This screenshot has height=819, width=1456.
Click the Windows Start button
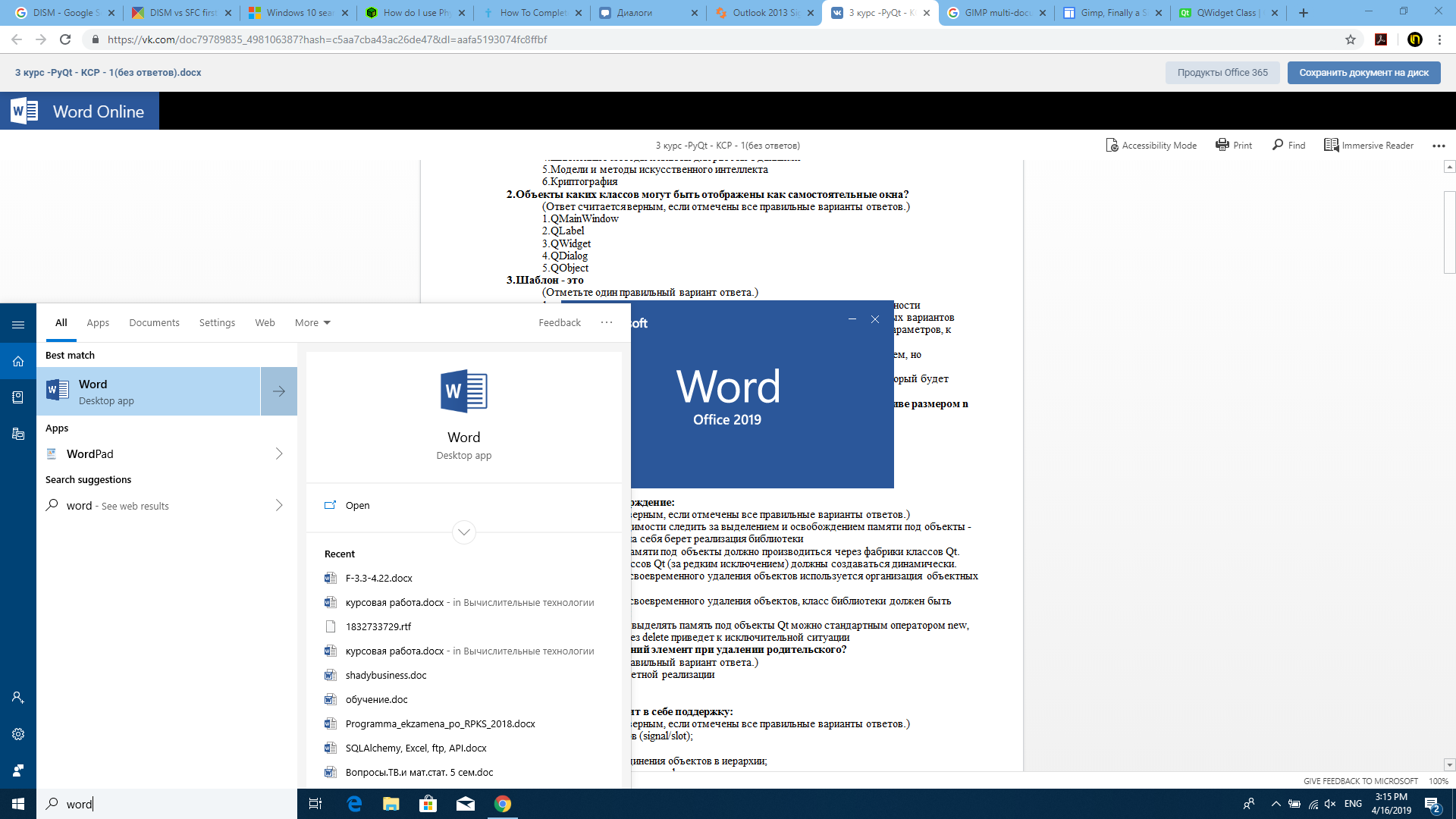click(x=18, y=804)
